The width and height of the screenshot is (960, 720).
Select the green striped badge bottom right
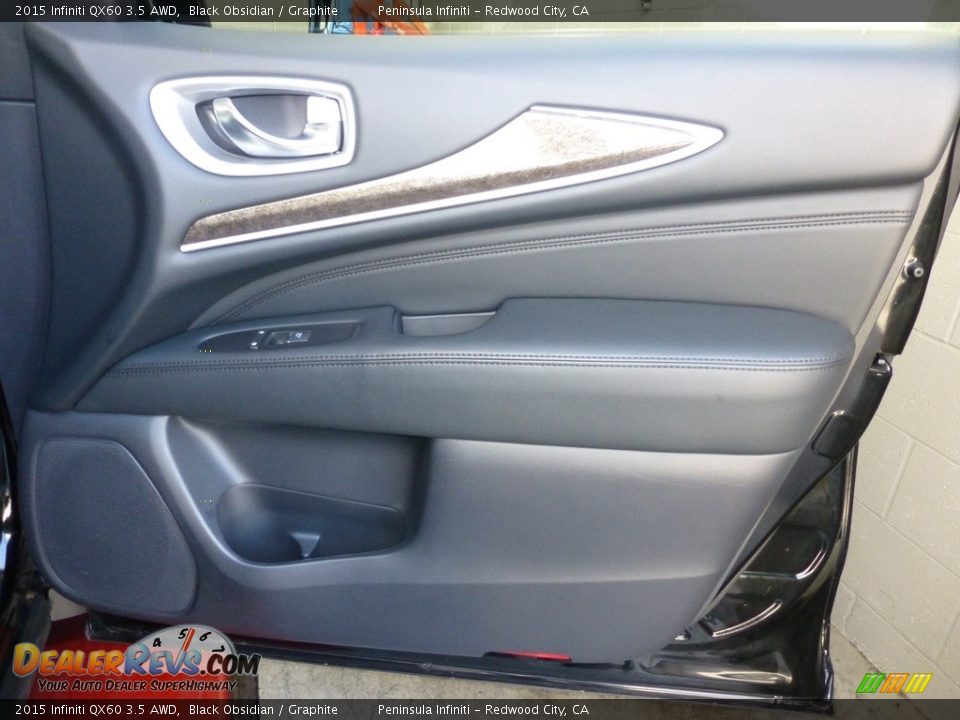click(872, 682)
